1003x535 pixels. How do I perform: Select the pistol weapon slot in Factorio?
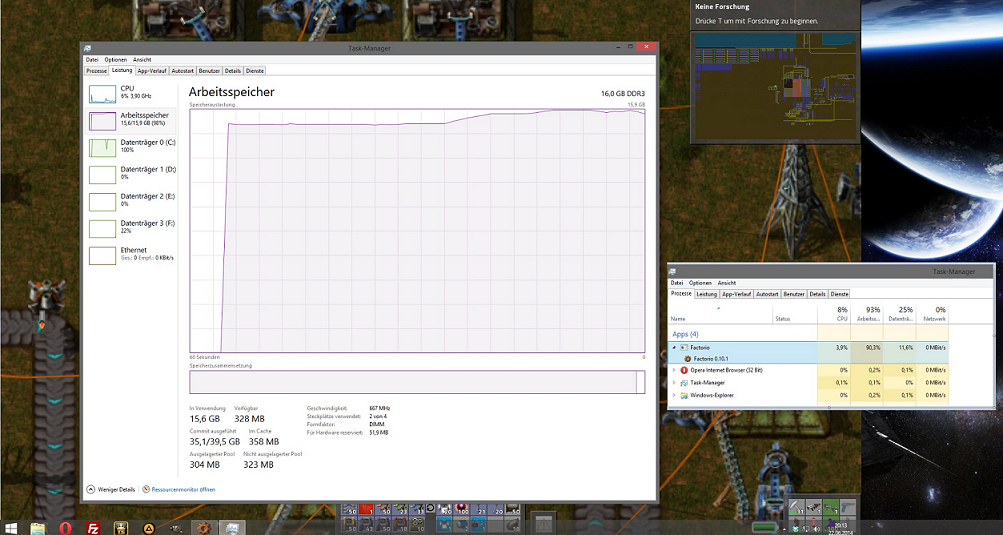848,507
